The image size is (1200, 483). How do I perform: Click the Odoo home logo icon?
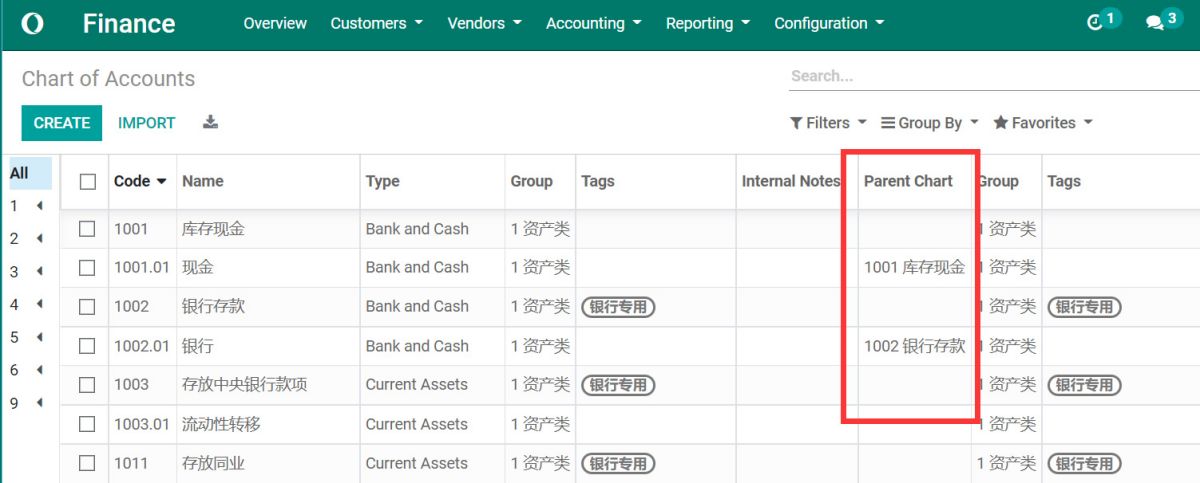[32, 23]
